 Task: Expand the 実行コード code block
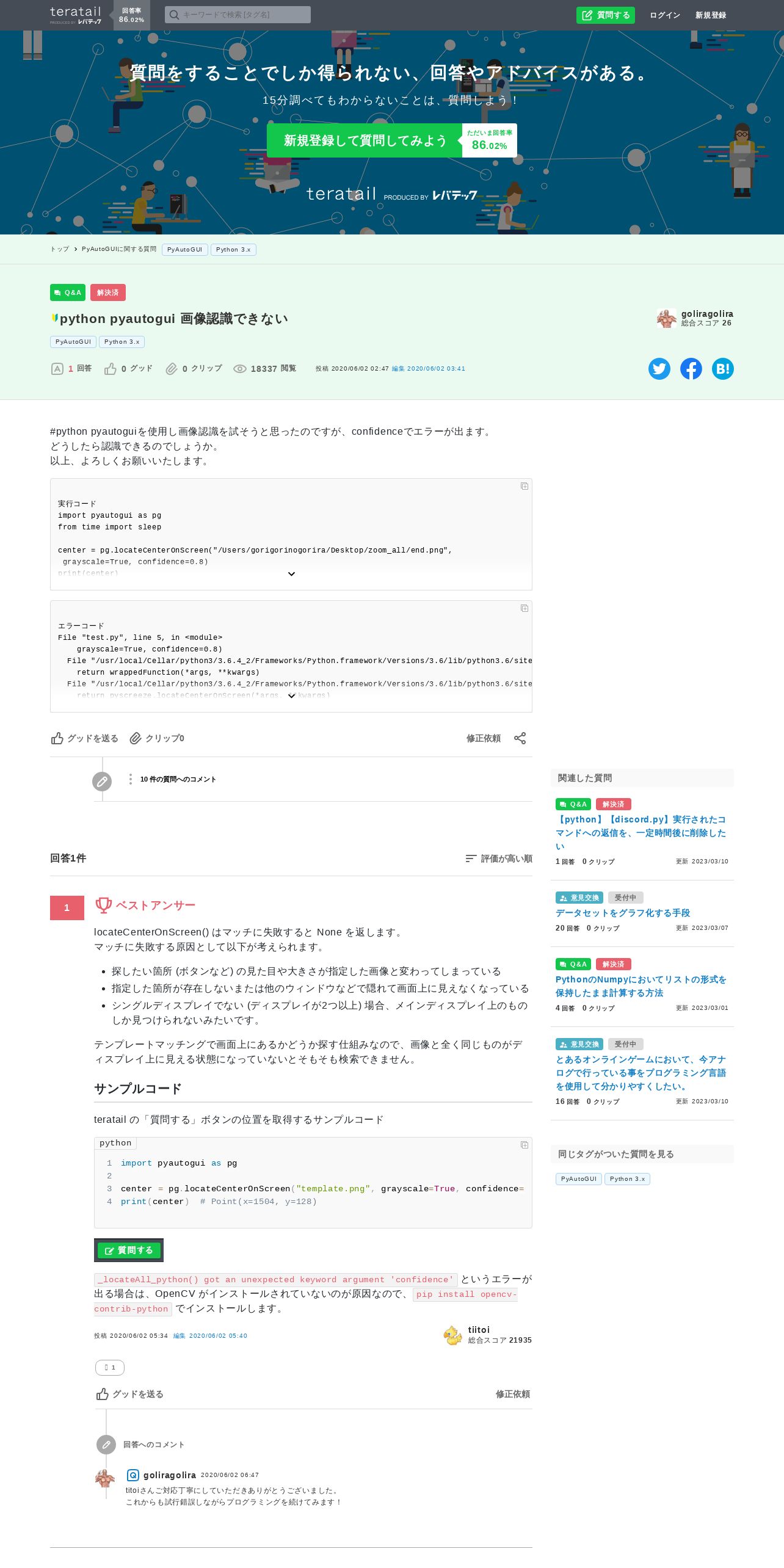291,574
